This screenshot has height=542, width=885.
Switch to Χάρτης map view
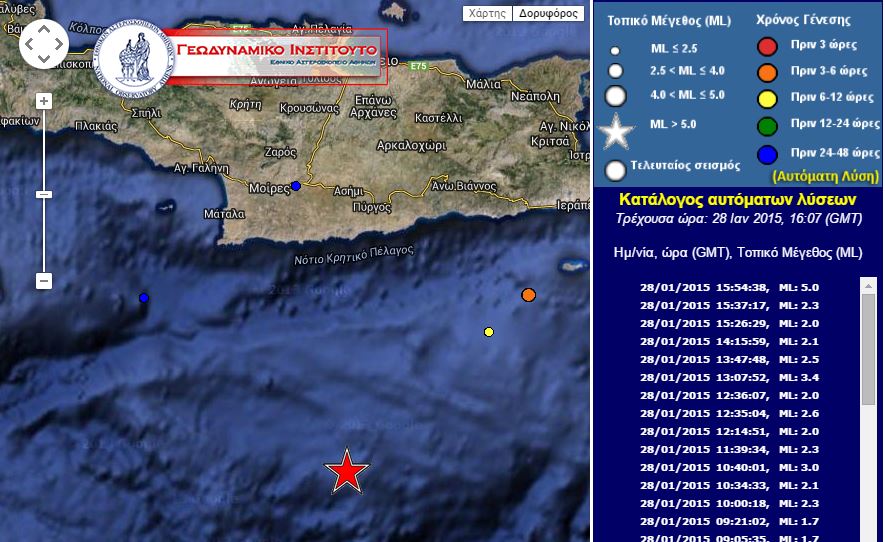pos(487,14)
